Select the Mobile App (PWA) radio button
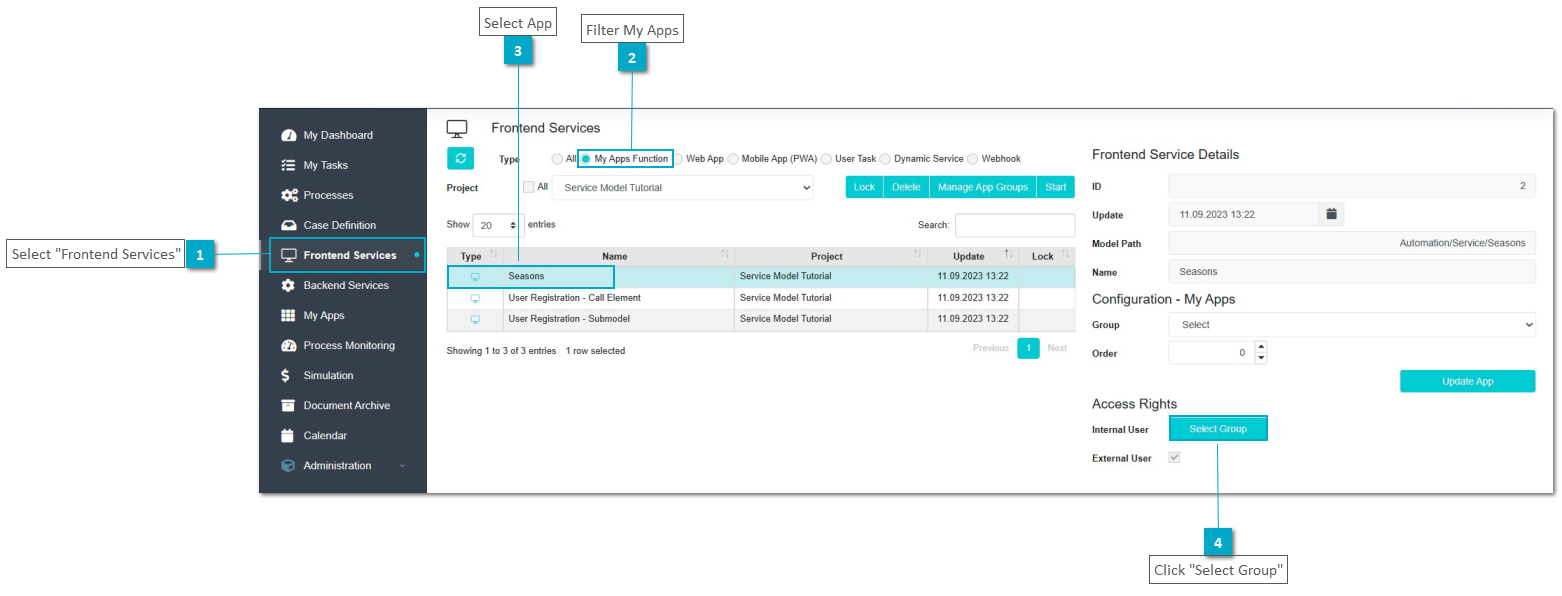This screenshot has width=1562, height=596. [x=733, y=159]
